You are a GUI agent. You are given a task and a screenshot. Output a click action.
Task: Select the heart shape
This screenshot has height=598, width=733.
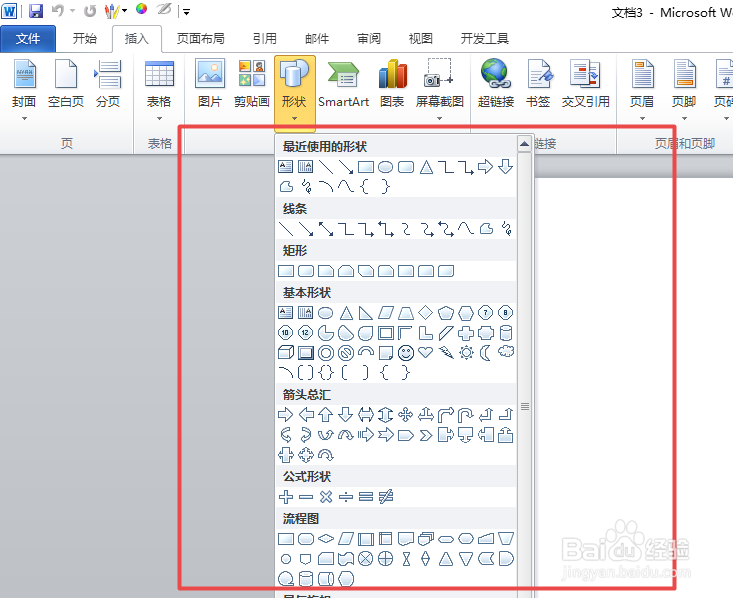coord(426,352)
